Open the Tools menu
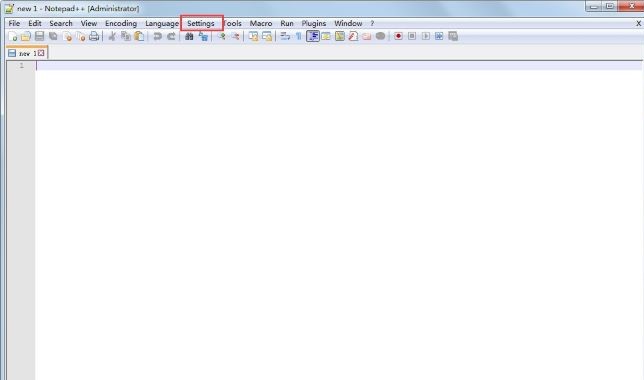644x380 pixels. pyautogui.click(x=232, y=23)
